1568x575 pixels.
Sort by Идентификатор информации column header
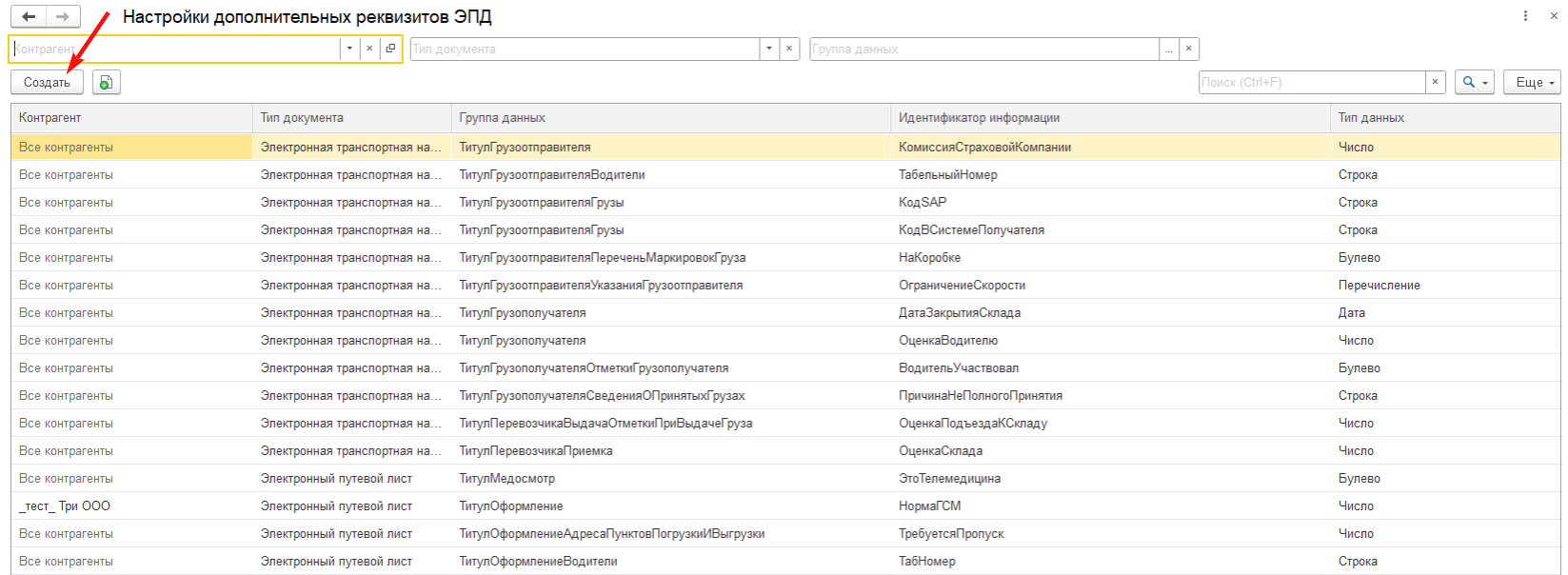click(x=979, y=118)
